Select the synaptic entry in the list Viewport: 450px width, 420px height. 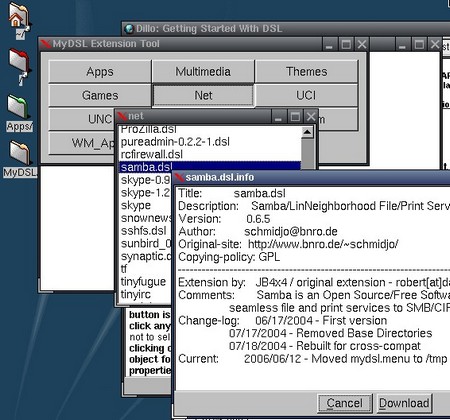pos(145,256)
